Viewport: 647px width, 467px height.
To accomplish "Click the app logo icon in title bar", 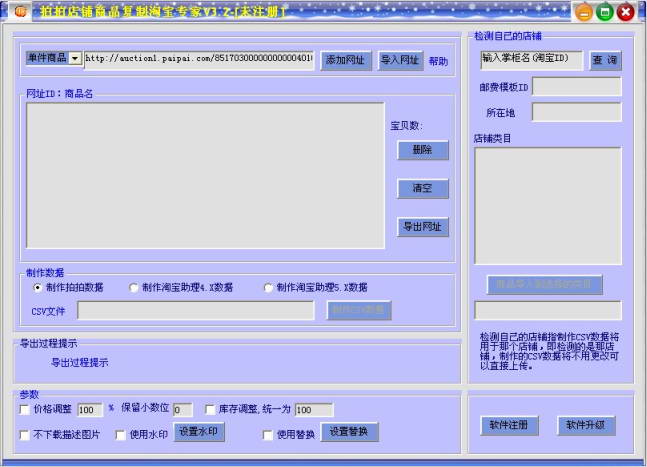I will 20,11.
